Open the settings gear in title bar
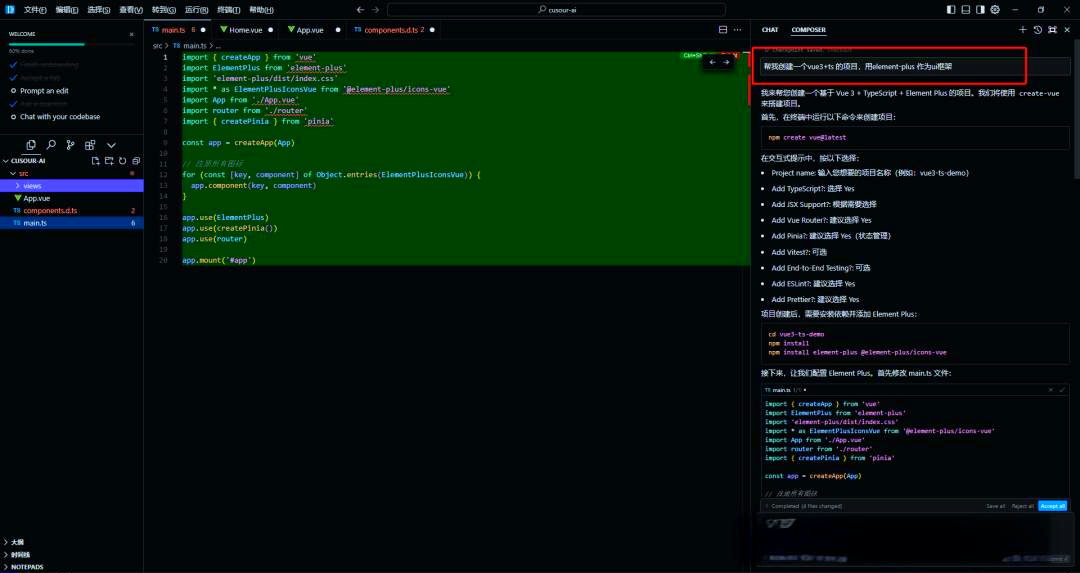Viewport: 1080px width, 573px height. (994, 9)
